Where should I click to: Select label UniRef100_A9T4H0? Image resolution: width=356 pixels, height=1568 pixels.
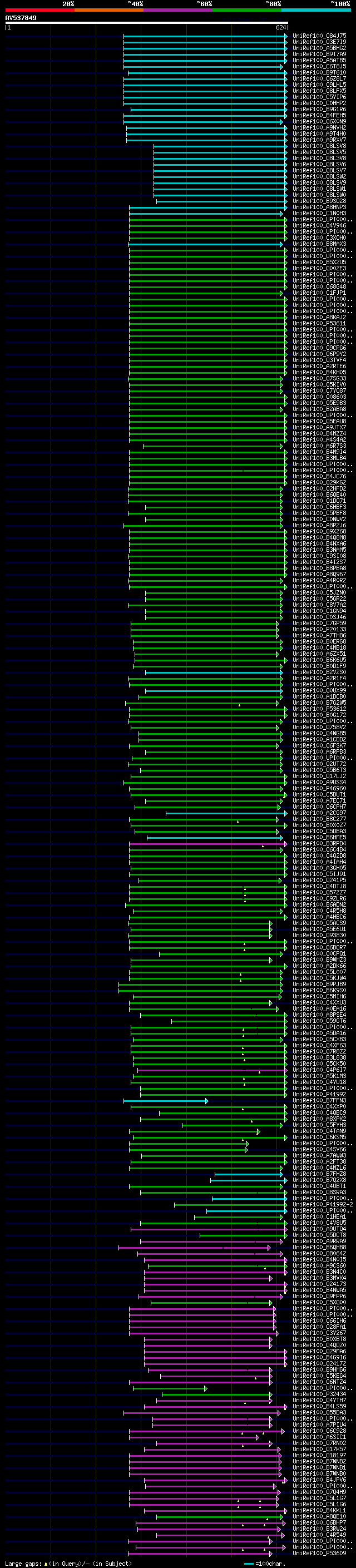tap(319, 134)
